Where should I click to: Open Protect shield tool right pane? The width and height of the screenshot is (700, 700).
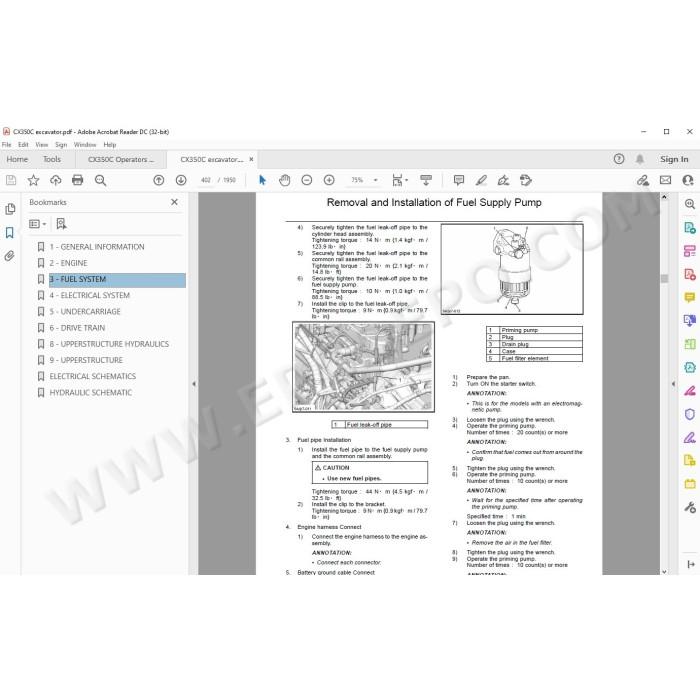(690, 414)
